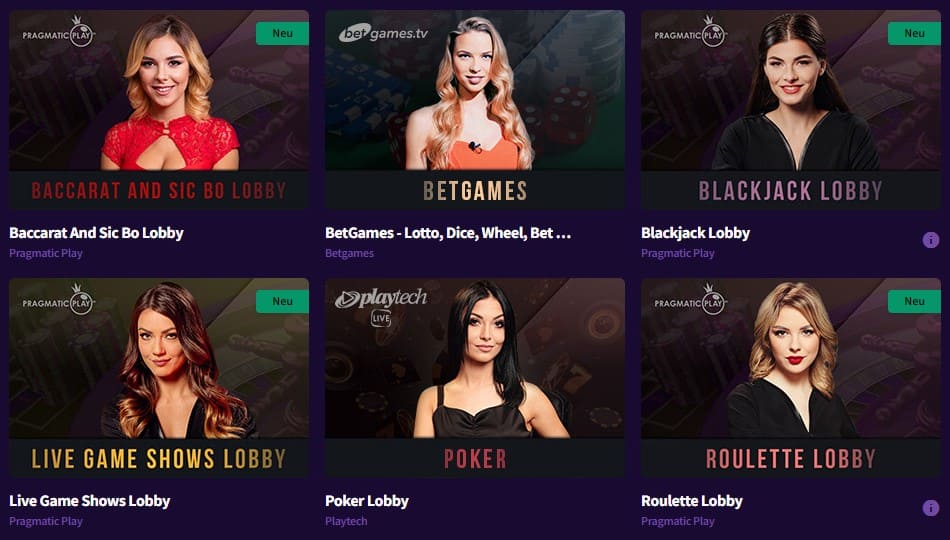The width and height of the screenshot is (950, 540).
Task: Open the BetGames game thumbnail
Action: [x=475, y=110]
